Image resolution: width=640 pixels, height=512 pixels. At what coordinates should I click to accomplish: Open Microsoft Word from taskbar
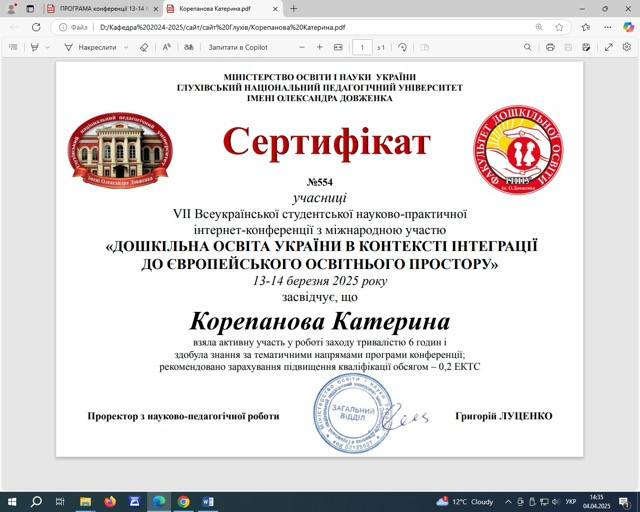pos(208,501)
